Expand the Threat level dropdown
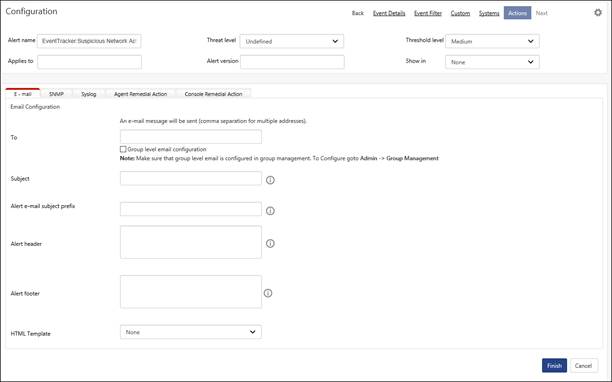This screenshot has width=612, height=382. pos(292,41)
